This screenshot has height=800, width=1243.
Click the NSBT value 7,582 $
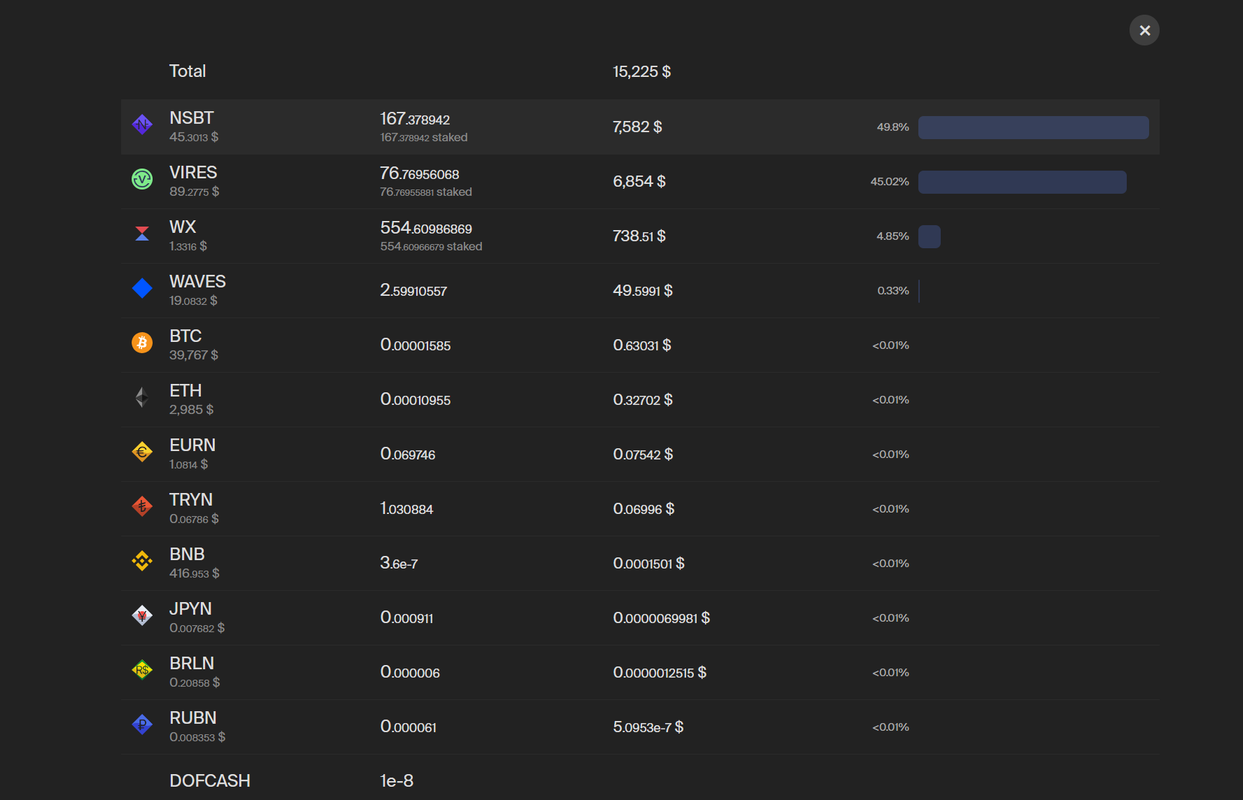[638, 127]
